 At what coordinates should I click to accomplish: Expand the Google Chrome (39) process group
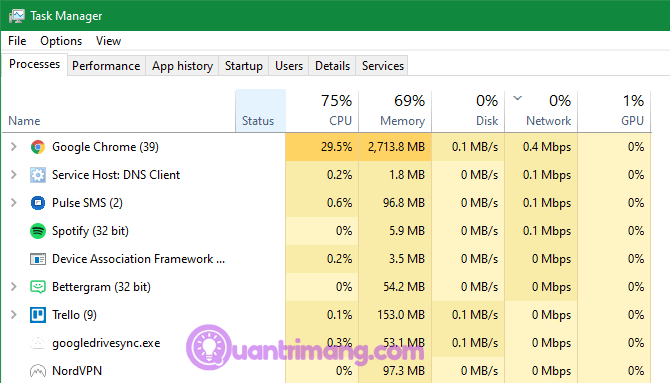(14, 147)
